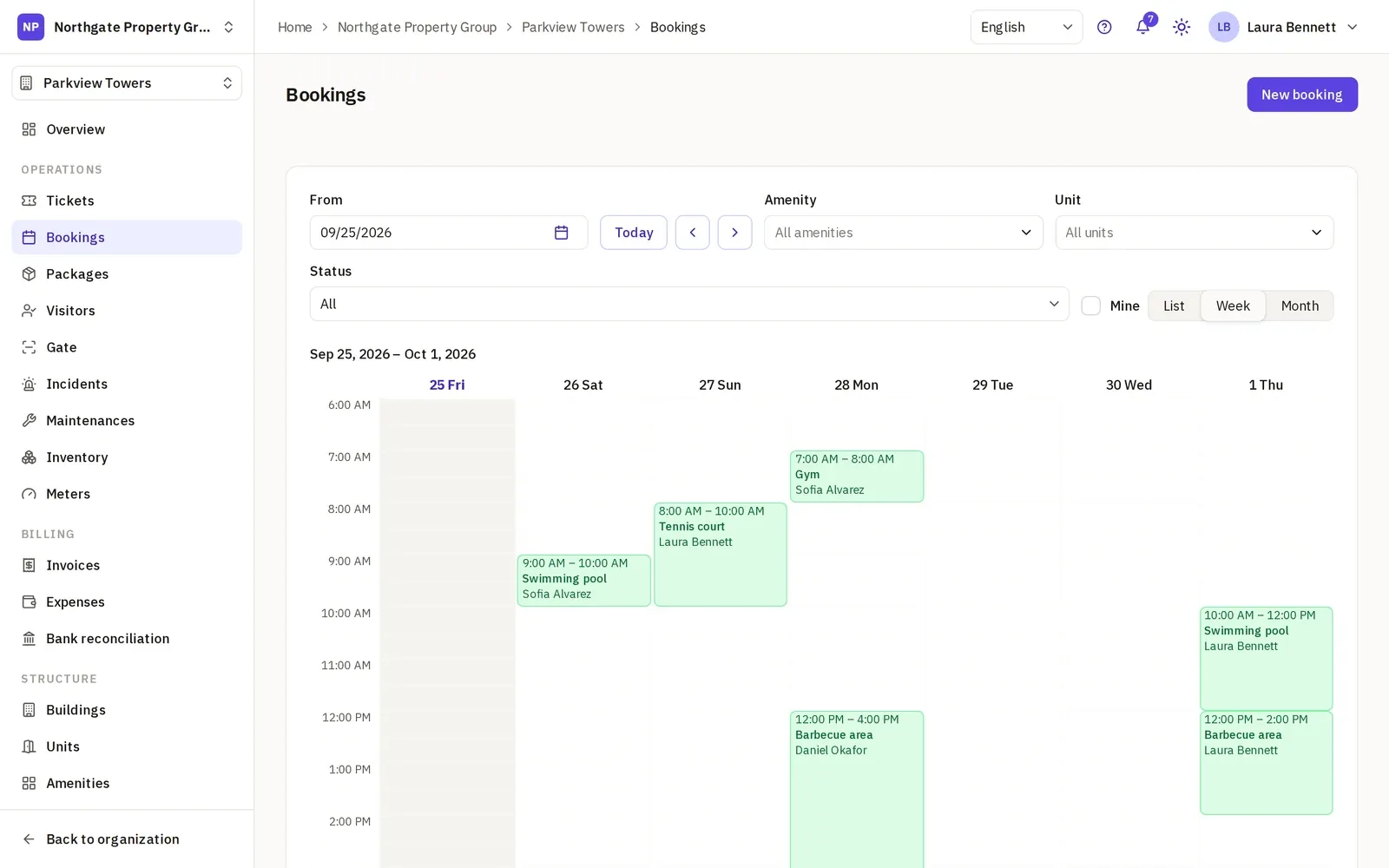Click the Gate scan icon
Viewport: 1389px width, 868px height.
(29, 347)
